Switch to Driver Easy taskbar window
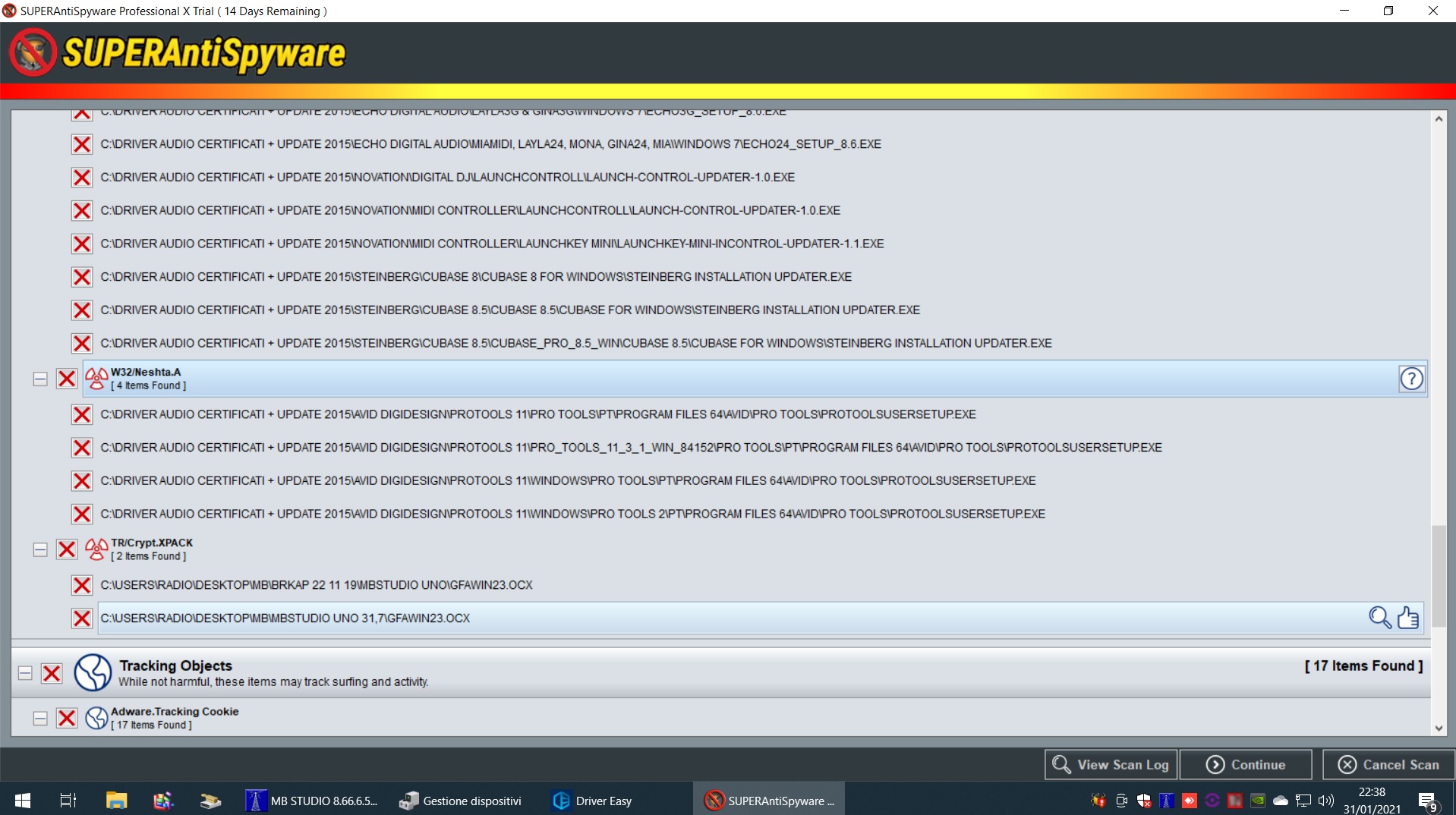 click(x=594, y=801)
